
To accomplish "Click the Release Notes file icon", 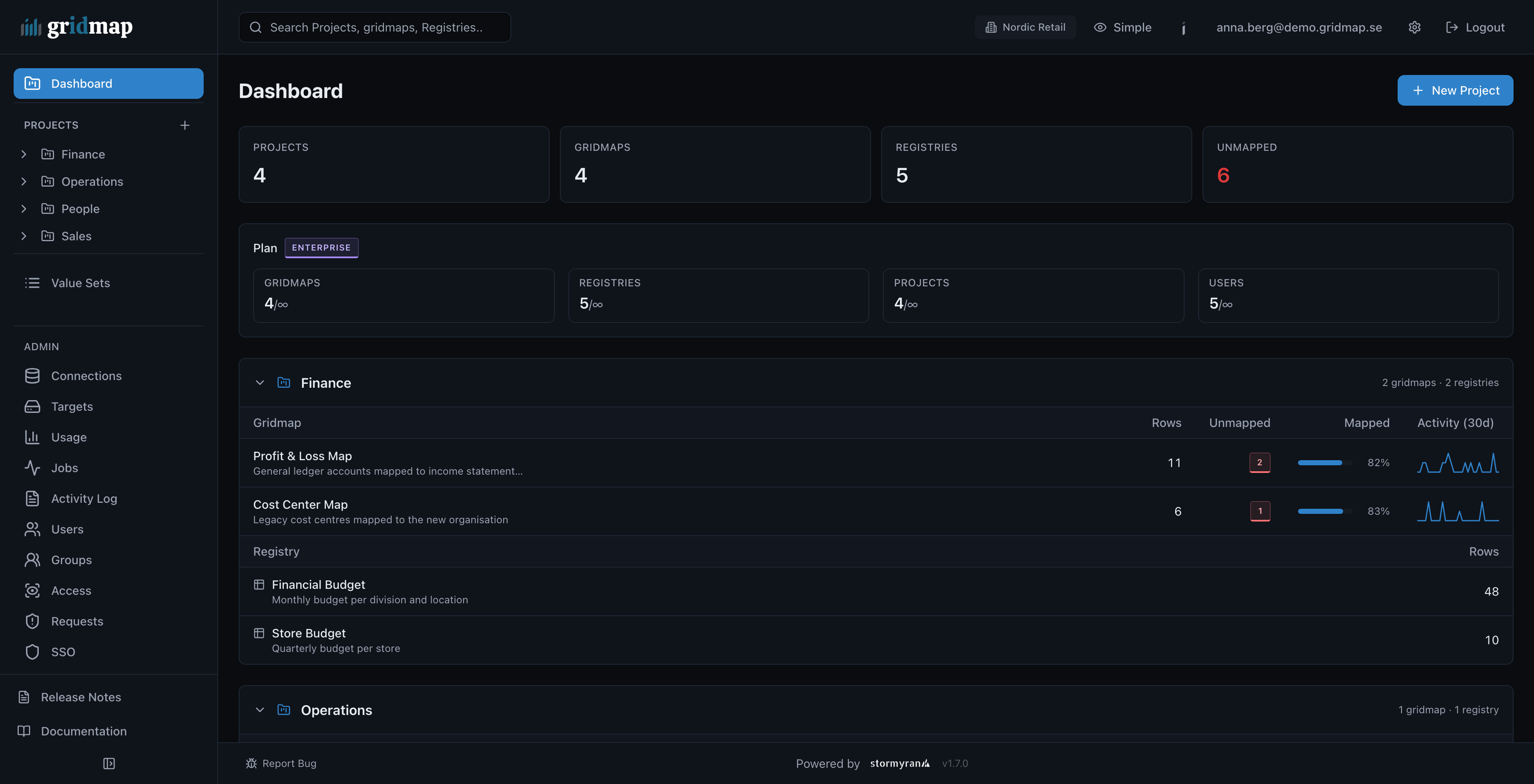I will [24, 697].
